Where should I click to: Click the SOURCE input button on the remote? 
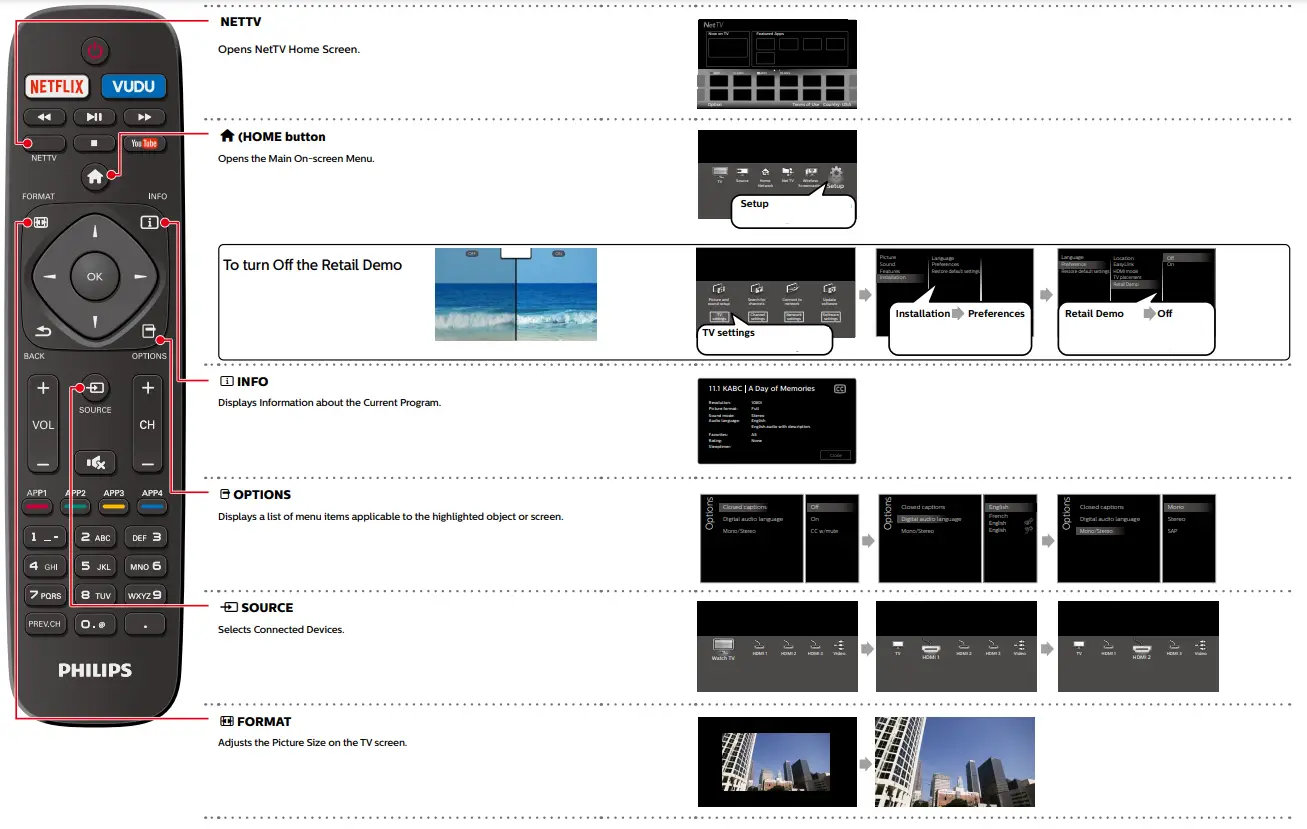pos(95,388)
